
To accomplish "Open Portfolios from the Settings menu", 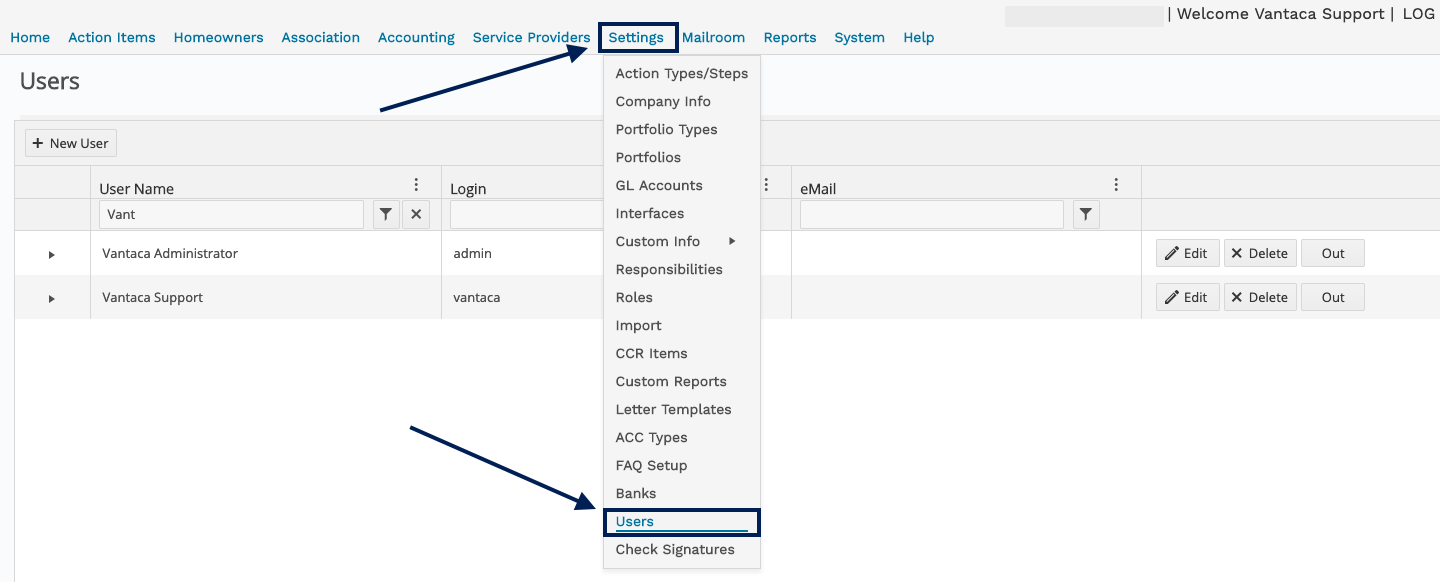I will (648, 157).
